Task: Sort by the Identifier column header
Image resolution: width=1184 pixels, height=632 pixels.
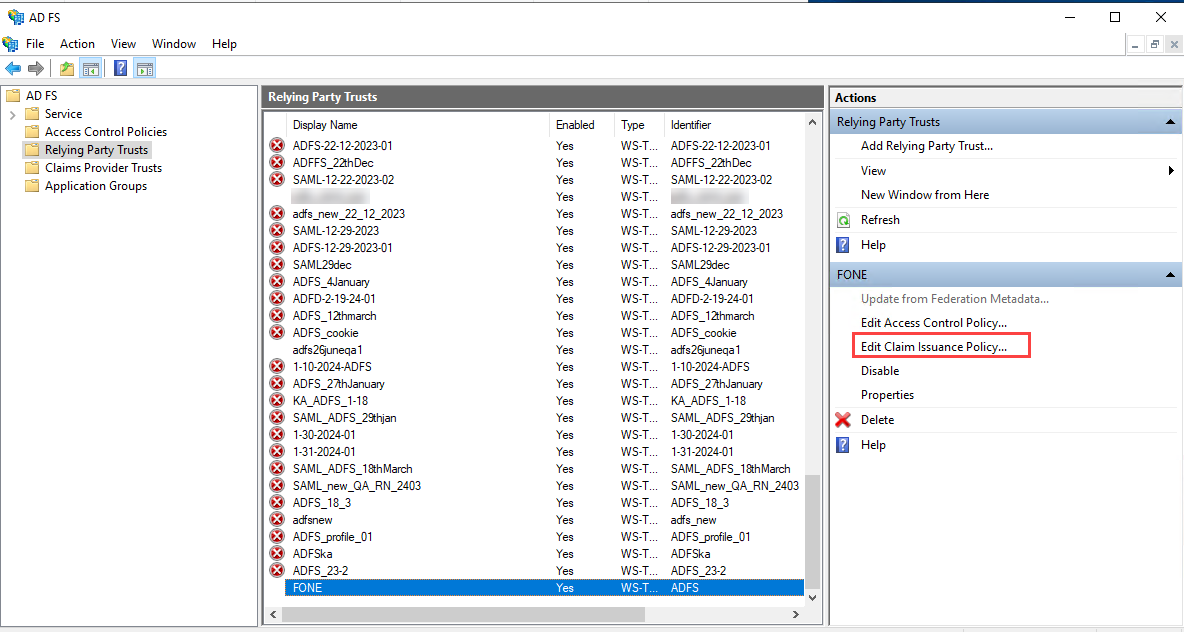Action: (x=735, y=125)
